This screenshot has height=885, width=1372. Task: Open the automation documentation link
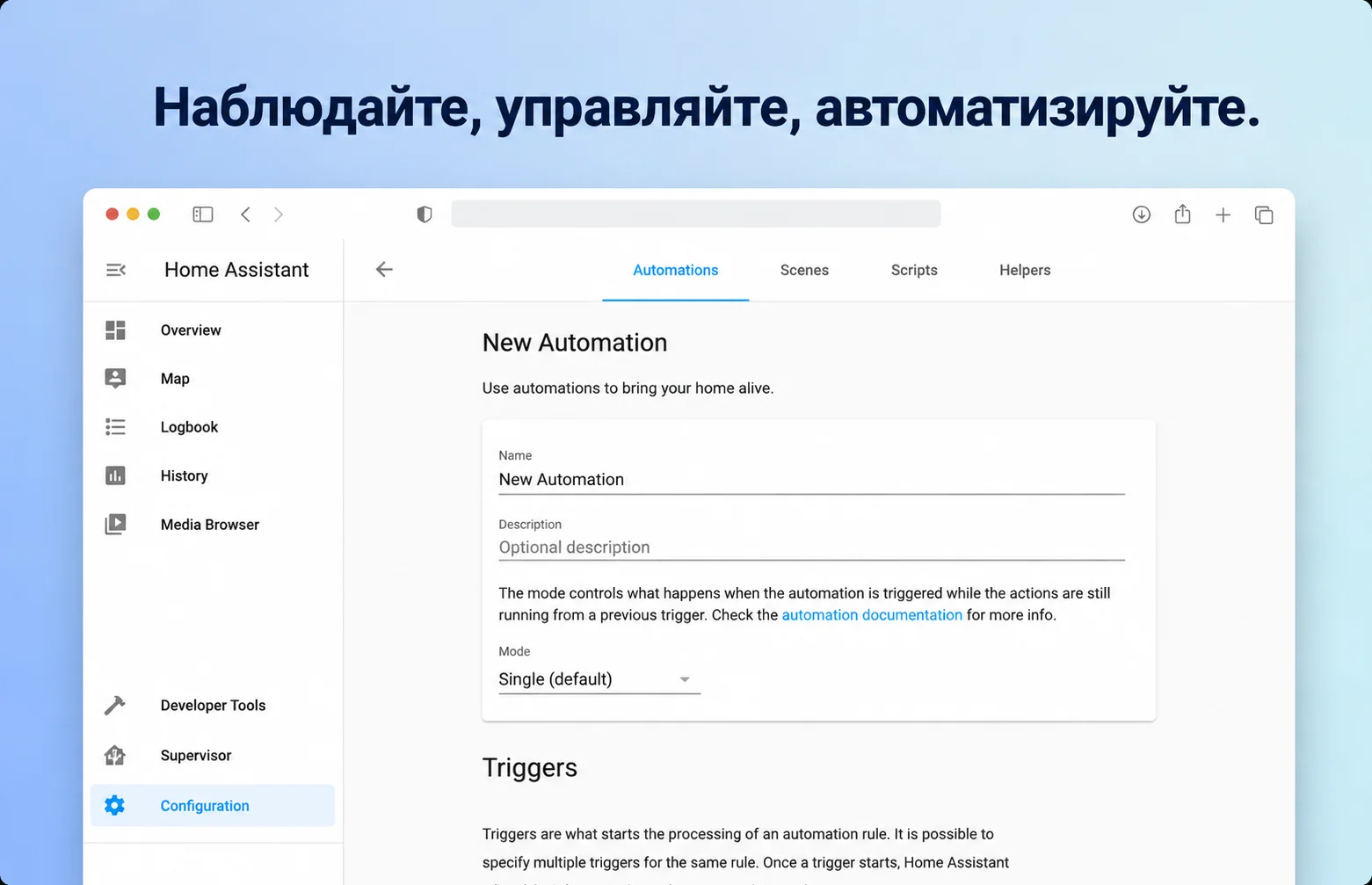coord(872,615)
